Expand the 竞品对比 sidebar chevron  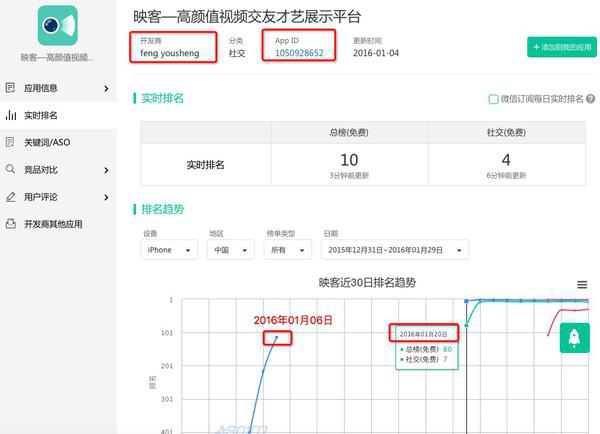106,170
